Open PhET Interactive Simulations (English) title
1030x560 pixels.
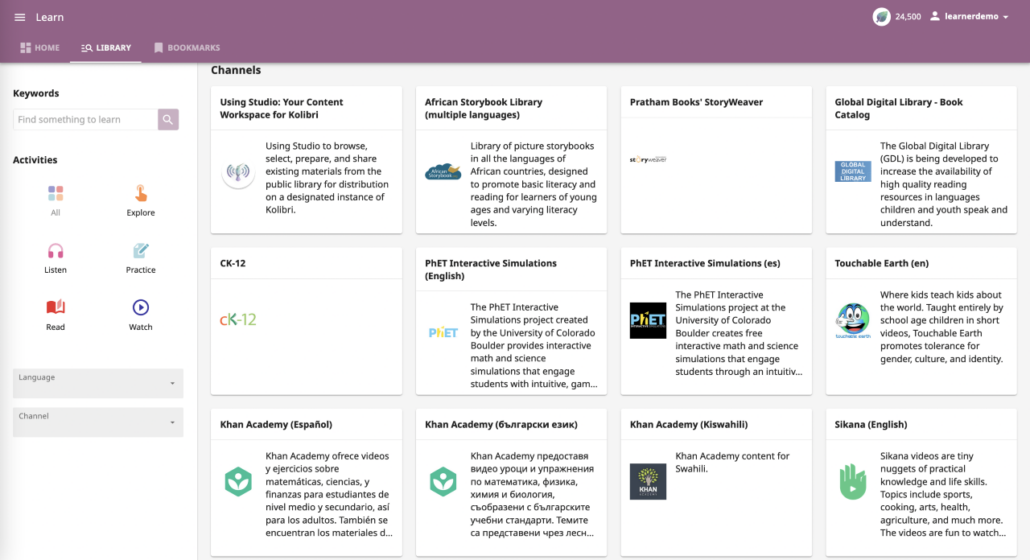tap(491, 269)
